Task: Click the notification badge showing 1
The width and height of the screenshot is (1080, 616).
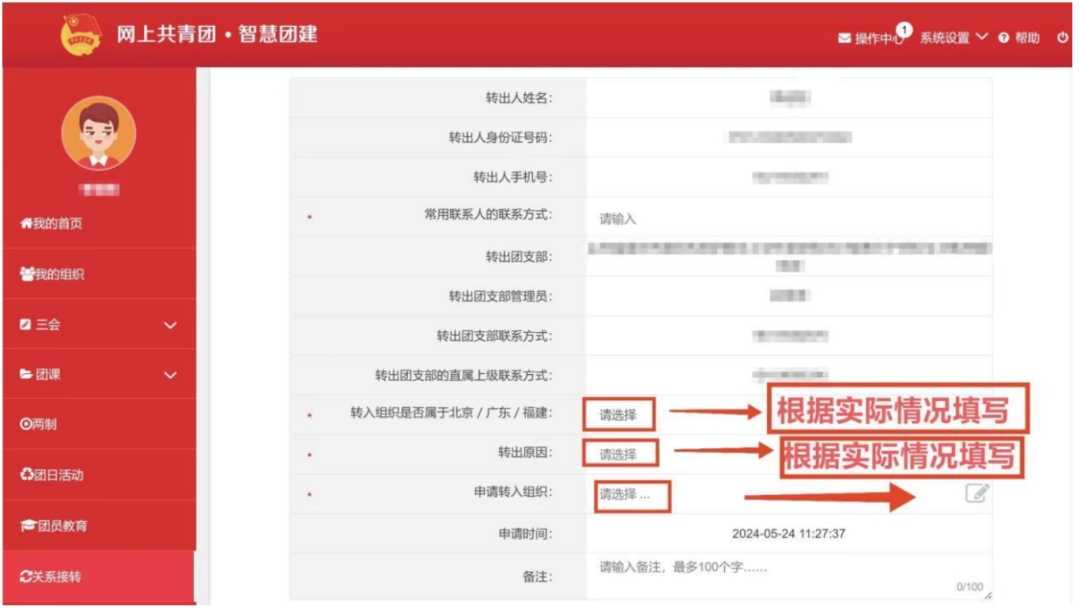Action: (904, 30)
